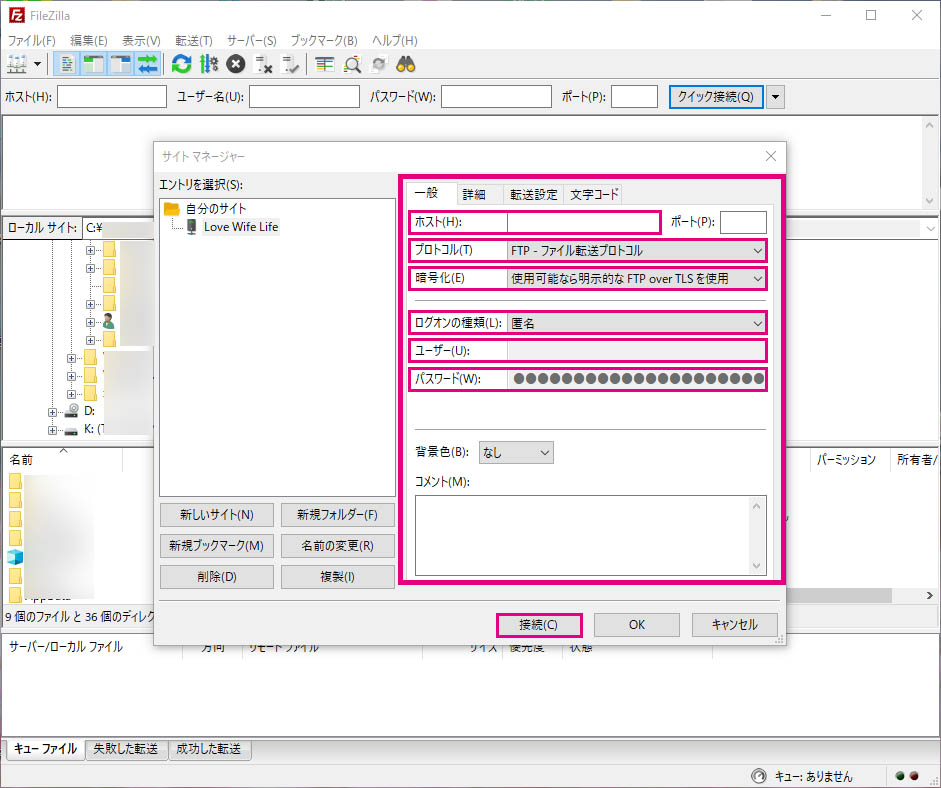Image resolution: width=941 pixels, height=788 pixels.
Task: Expand the encryption dropdown
Action: 636,278
